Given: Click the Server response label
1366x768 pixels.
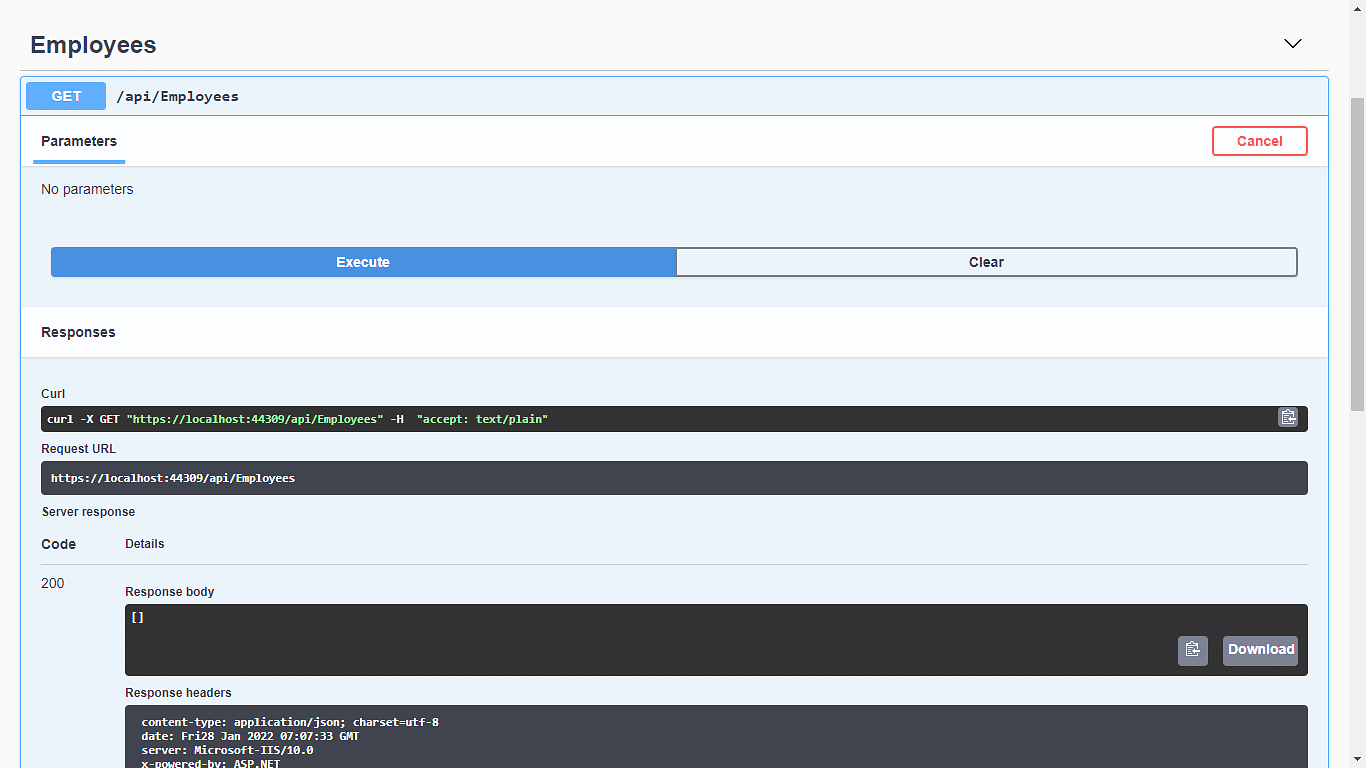Looking at the screenshot, I should click(x=88, y=512).
